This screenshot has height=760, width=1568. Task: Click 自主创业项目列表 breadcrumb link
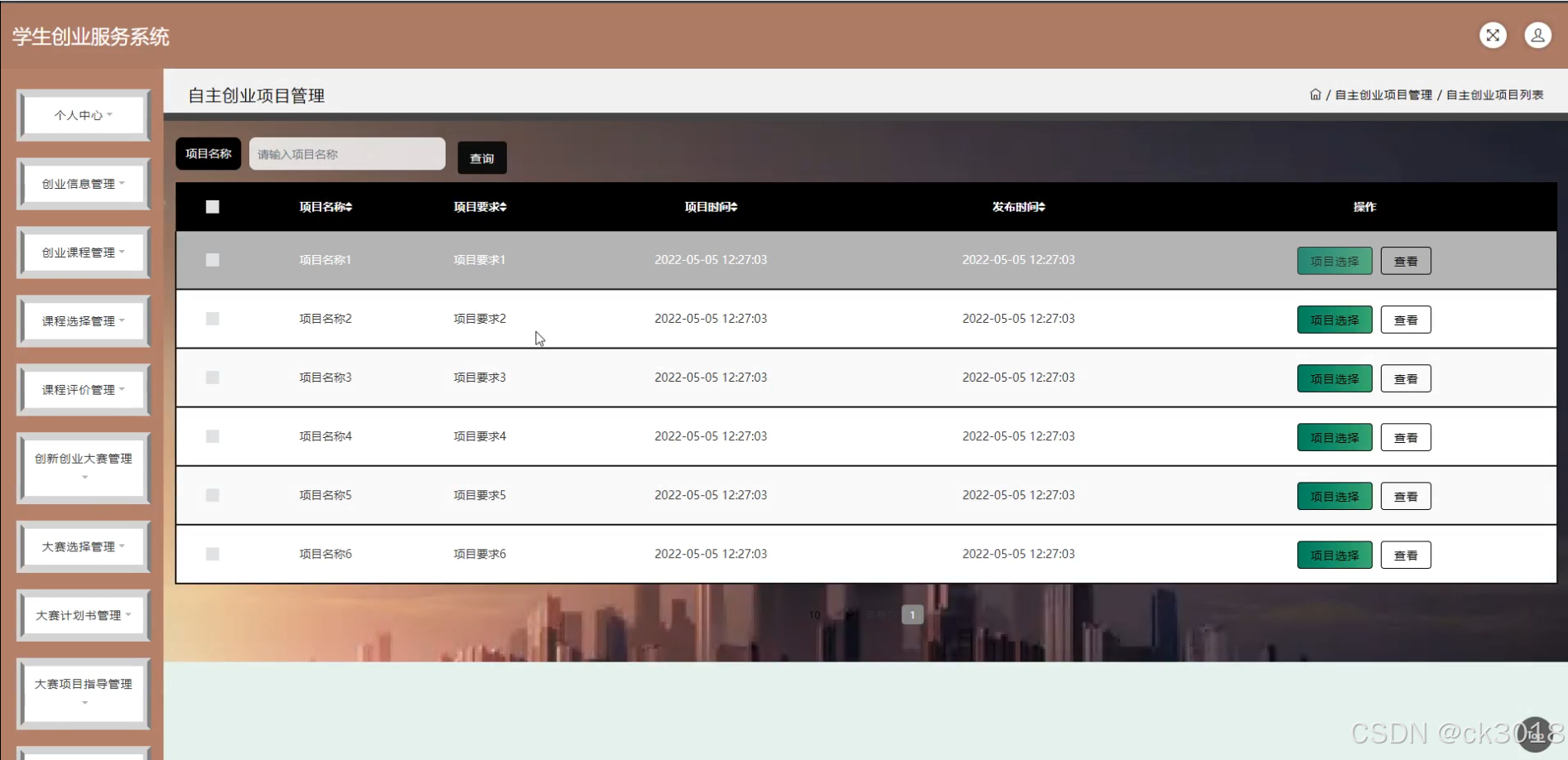pyautogui.click(x=1494, y=95)
